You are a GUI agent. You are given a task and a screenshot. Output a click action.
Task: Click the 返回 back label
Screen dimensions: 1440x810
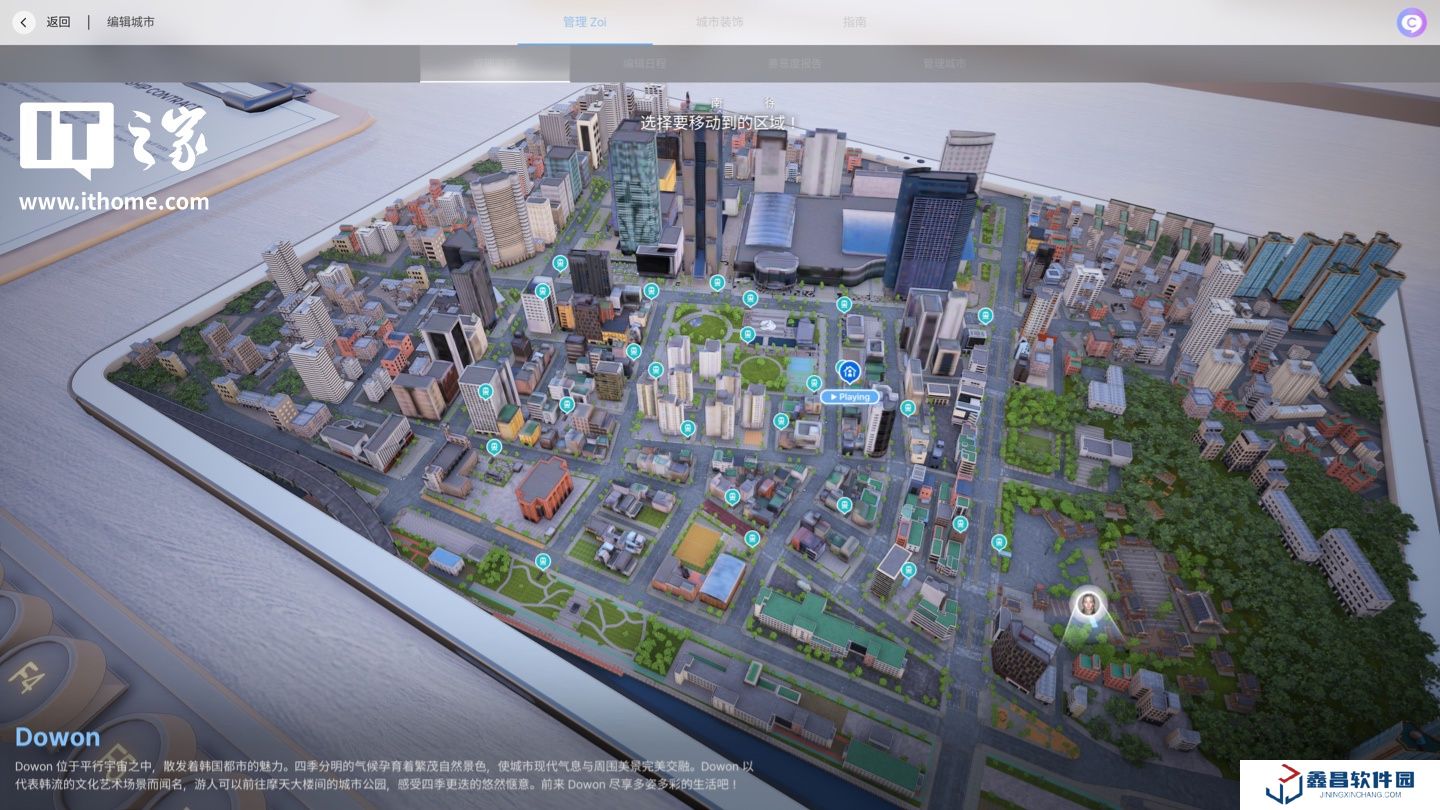[58, 22]
